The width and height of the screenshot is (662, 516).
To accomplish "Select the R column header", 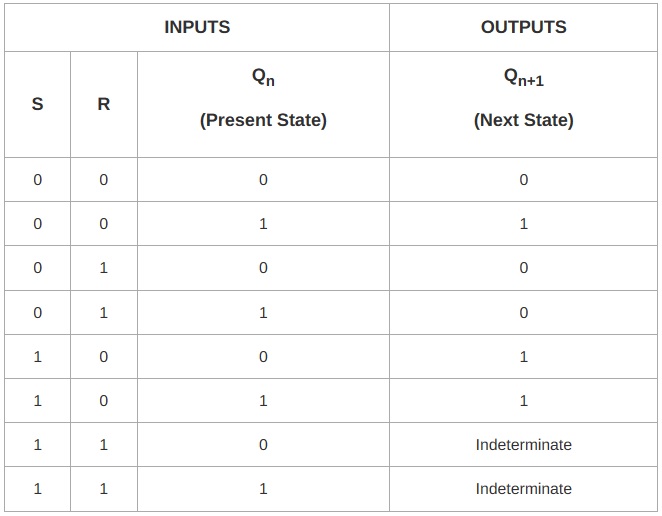I will 104,104.
